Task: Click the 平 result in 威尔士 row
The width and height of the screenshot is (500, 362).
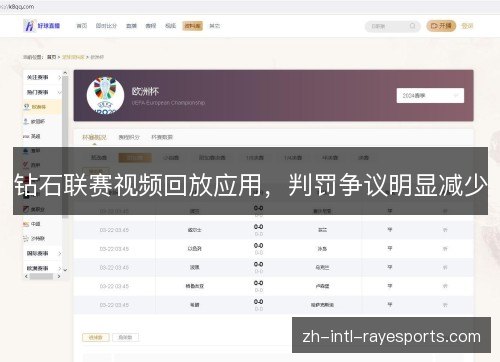Action: click(390, 230)
